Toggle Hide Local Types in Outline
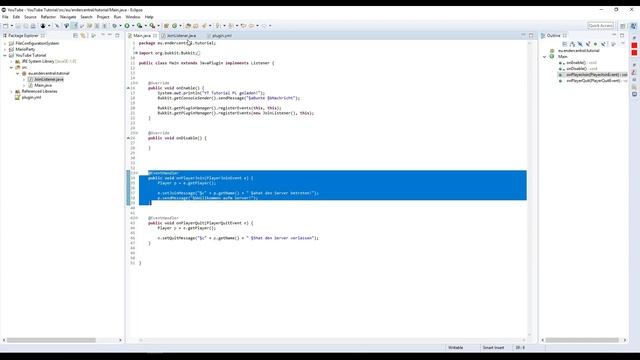Image resolution: width=640 pixels, height=360 pixels. (603, 44)
